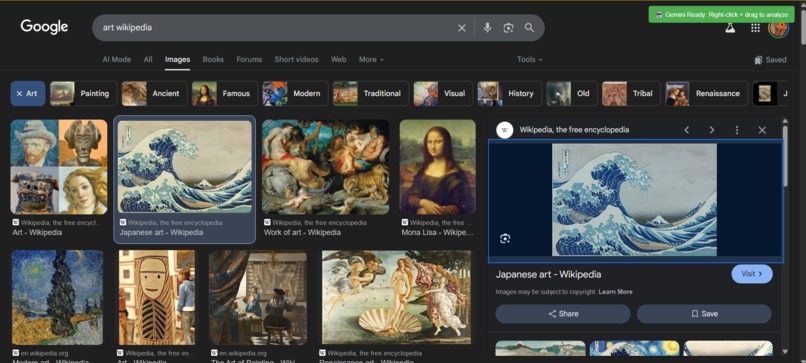Screen dimensions: 806x363
Task: Click large Great Wave preview image
Action: [634, 200]
